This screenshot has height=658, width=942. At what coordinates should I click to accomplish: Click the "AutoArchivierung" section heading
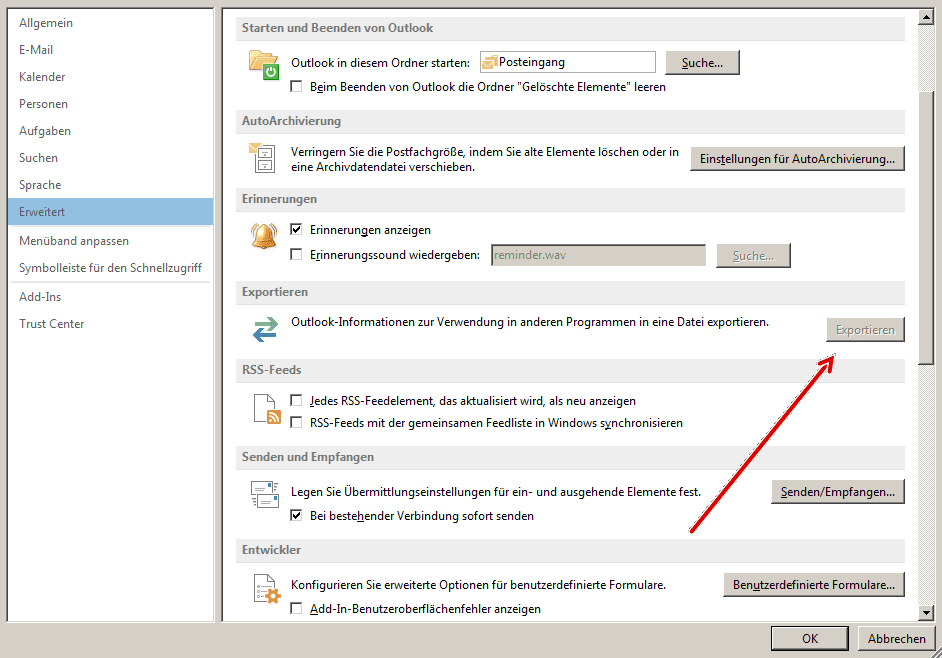[291, 121]
